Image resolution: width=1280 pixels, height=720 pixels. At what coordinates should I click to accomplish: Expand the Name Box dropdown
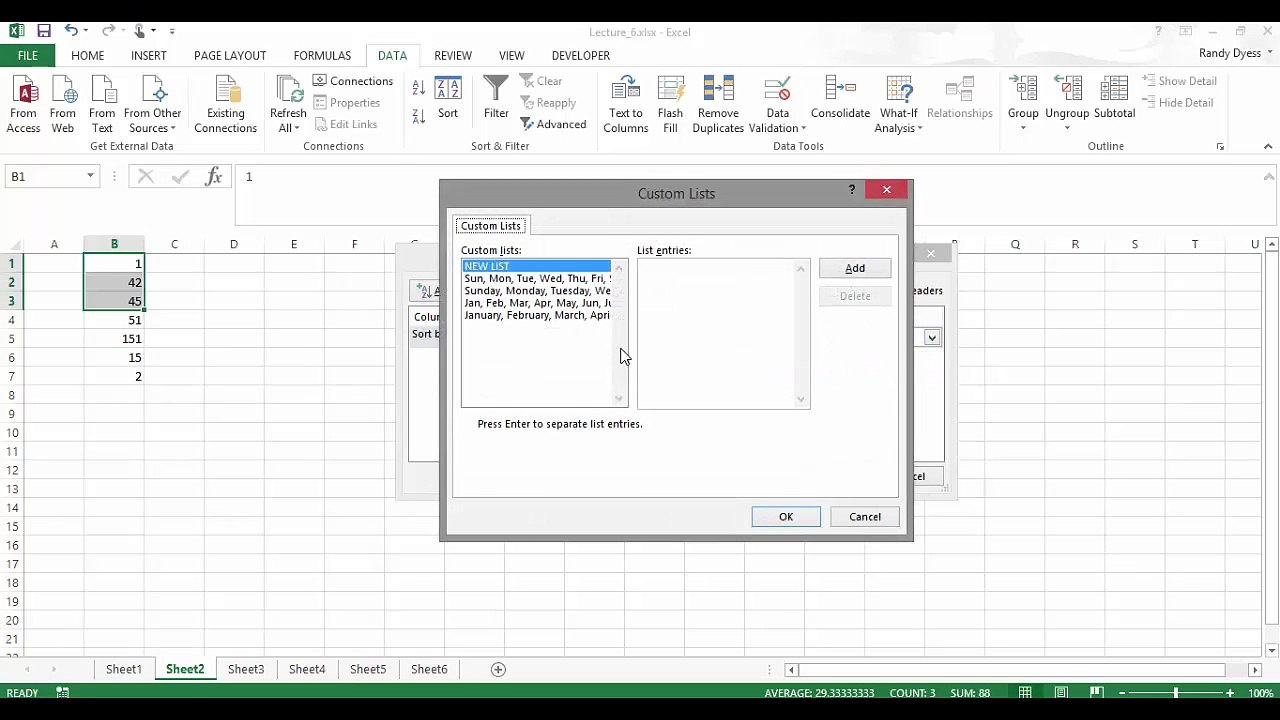coord(90,177)
